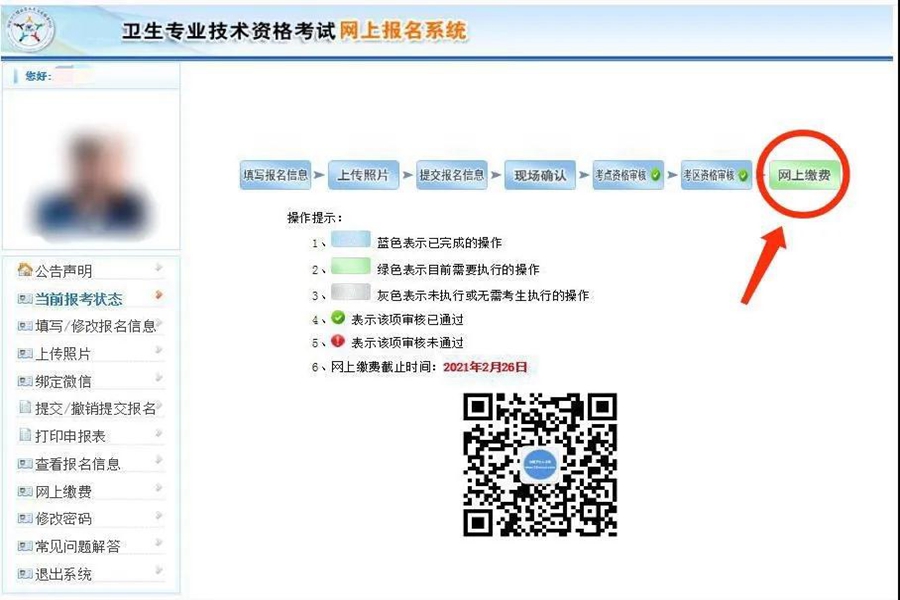This screenshot has width=900, height=600.
Task: Click the 上传照片 step button in progress bar
Action: click(x=362, y=175)
